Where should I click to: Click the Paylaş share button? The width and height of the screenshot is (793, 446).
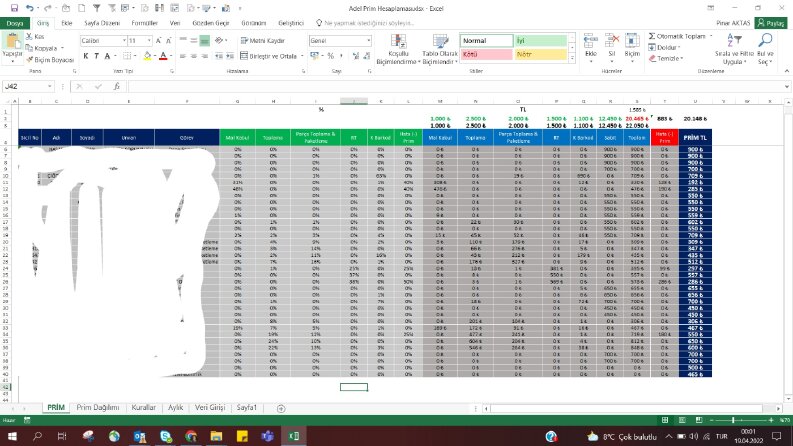(x=771, y=23)
